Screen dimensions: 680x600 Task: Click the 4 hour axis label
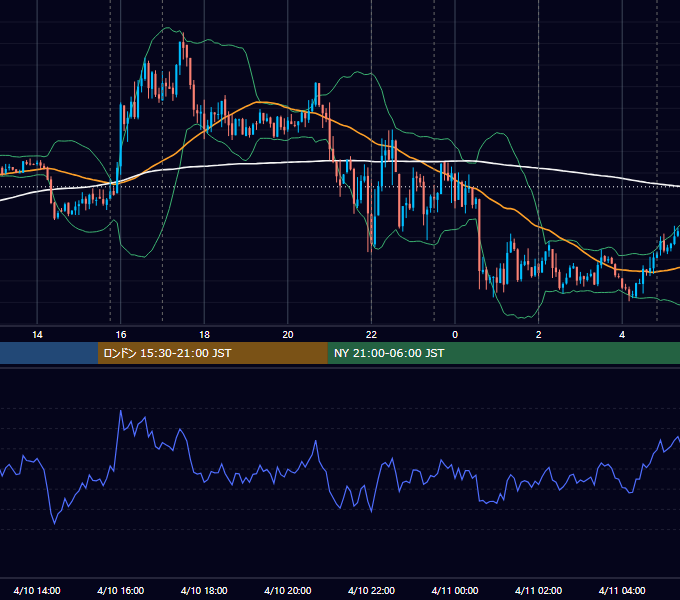[x=622, y=335]
